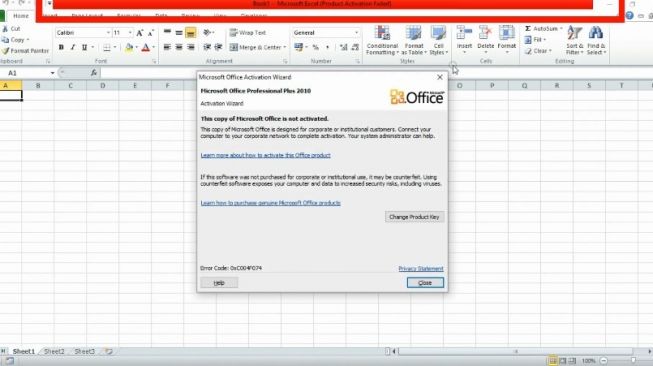
Task: Apply the fill color bucket
Action: 129,47
